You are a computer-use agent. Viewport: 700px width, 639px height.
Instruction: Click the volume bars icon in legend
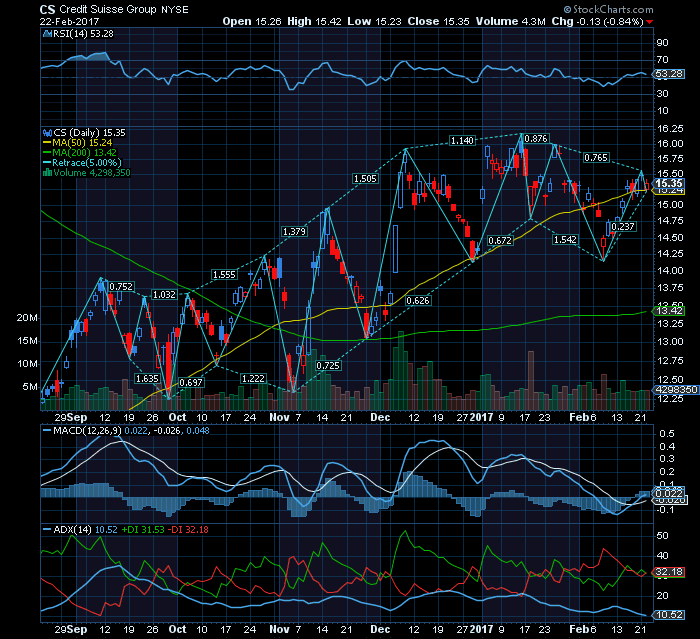click(47, 173)
